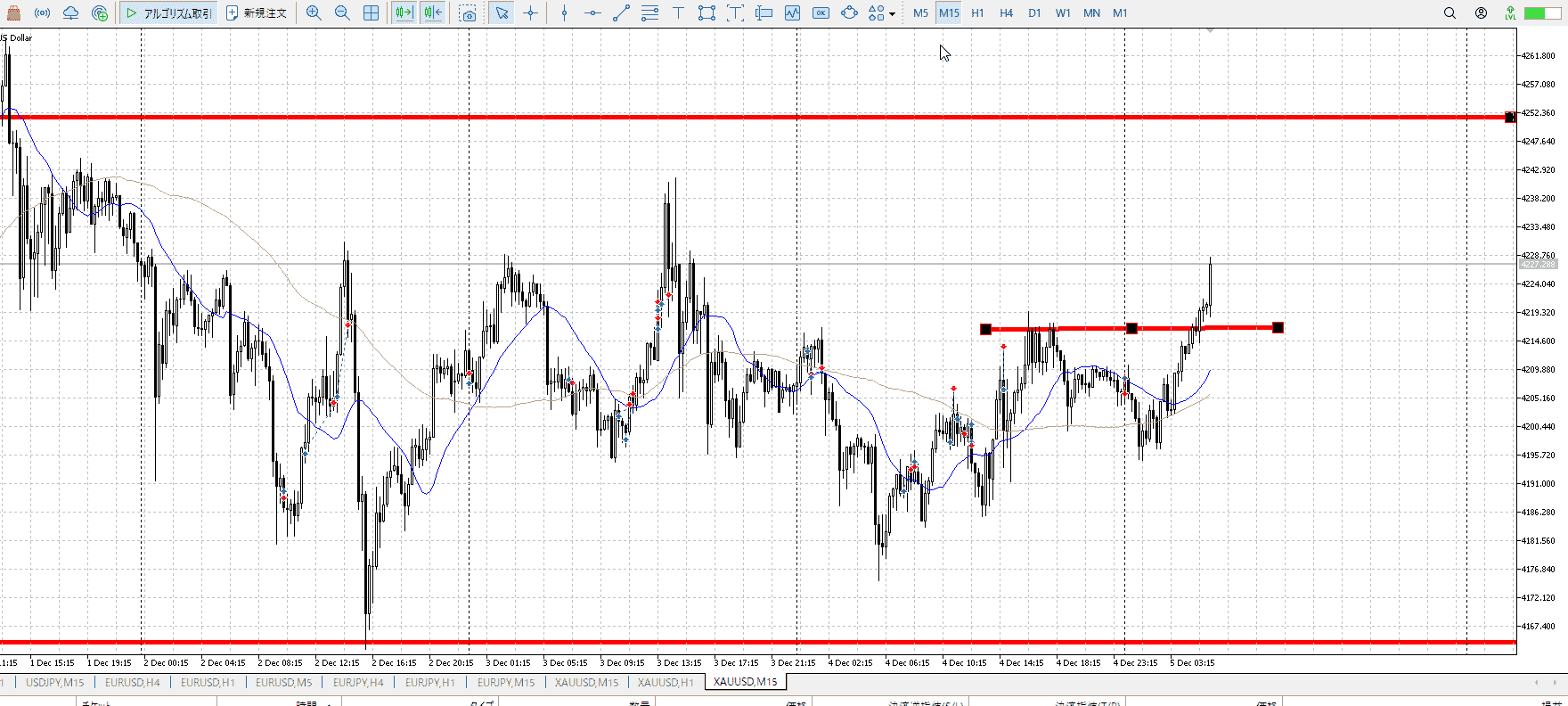Select the crosshair cursor tool
1568x706 pixels.
(531, 13)
